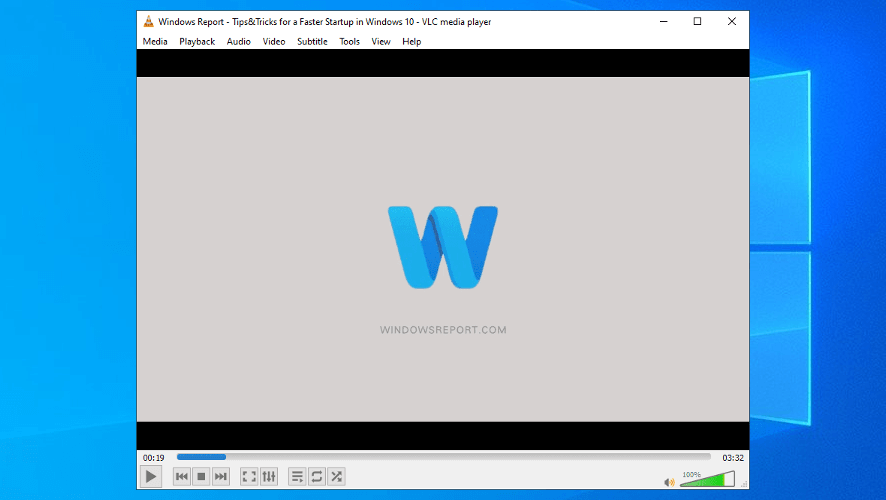
Task: Skip to next media track
Action: click(x=221, y=476)
